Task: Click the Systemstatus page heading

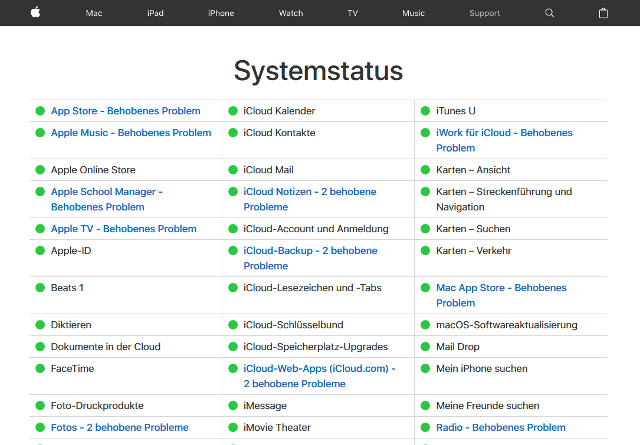Action: (318, 71)
